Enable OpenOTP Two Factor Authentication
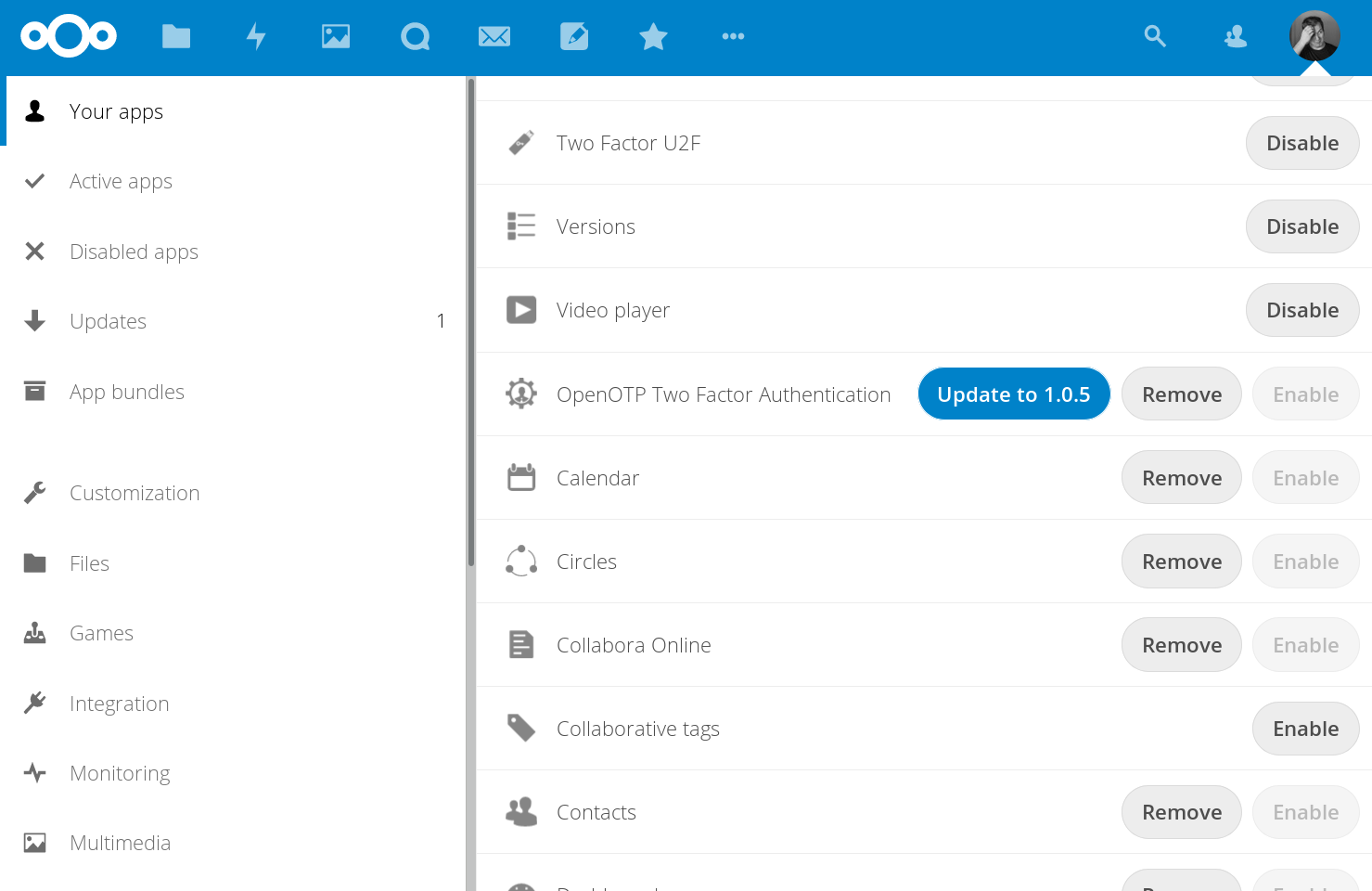Screen dimensions: 1372x891 coord(1306,394)
